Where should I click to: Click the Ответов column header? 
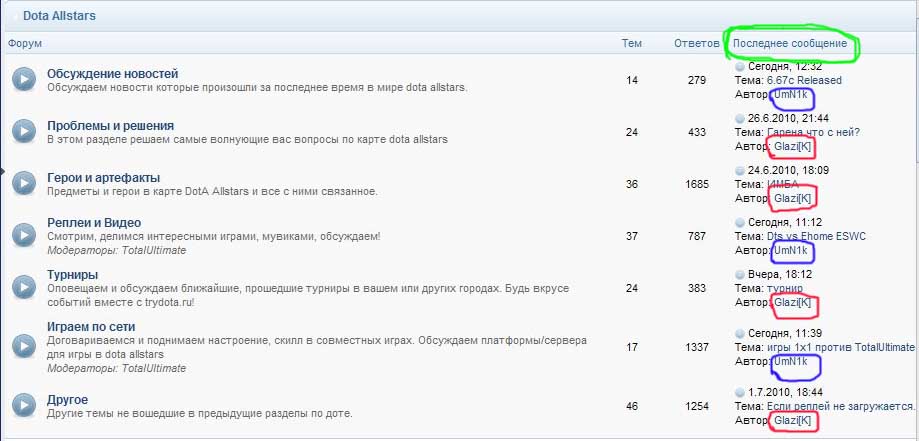click(x=696, y=43)
